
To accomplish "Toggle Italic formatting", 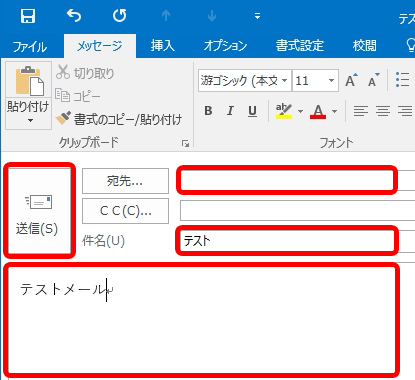I will [230, 111].
